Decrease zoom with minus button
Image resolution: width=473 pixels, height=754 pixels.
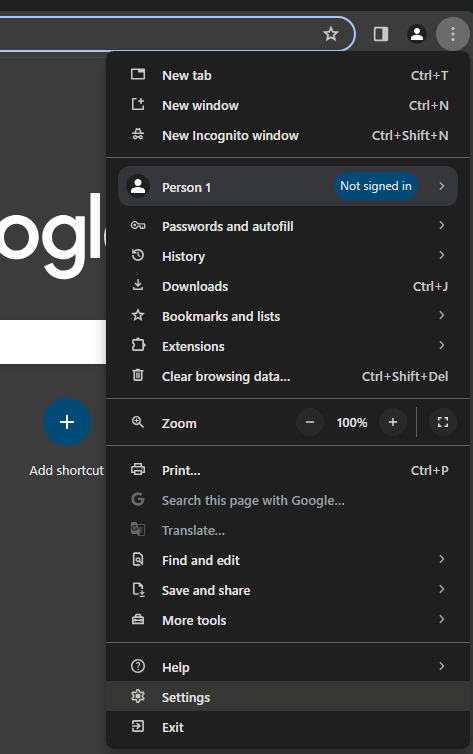pyautogui.click(x=310, y=422)
